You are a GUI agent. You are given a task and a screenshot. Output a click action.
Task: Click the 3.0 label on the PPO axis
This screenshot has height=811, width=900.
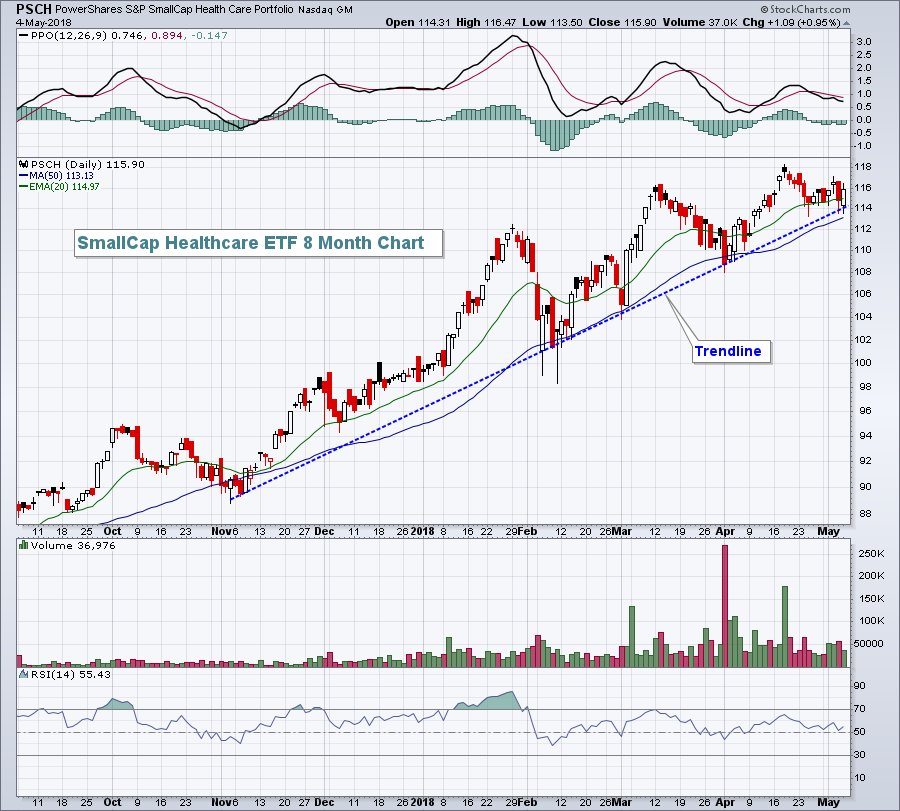pos(863,42)
